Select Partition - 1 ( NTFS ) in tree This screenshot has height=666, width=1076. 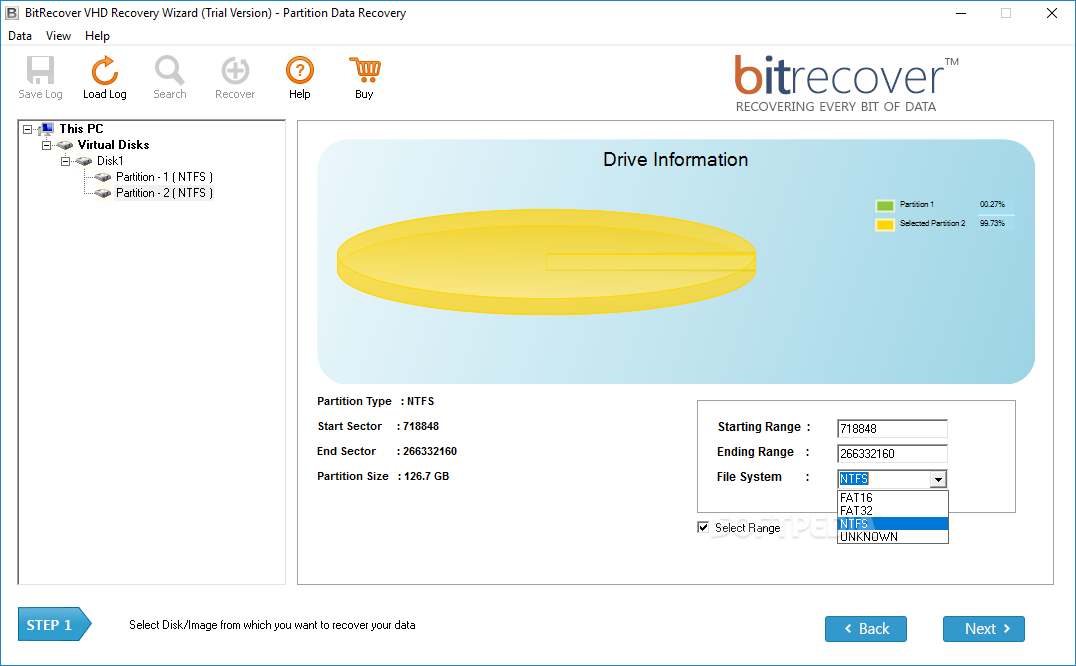pos(164,177)
